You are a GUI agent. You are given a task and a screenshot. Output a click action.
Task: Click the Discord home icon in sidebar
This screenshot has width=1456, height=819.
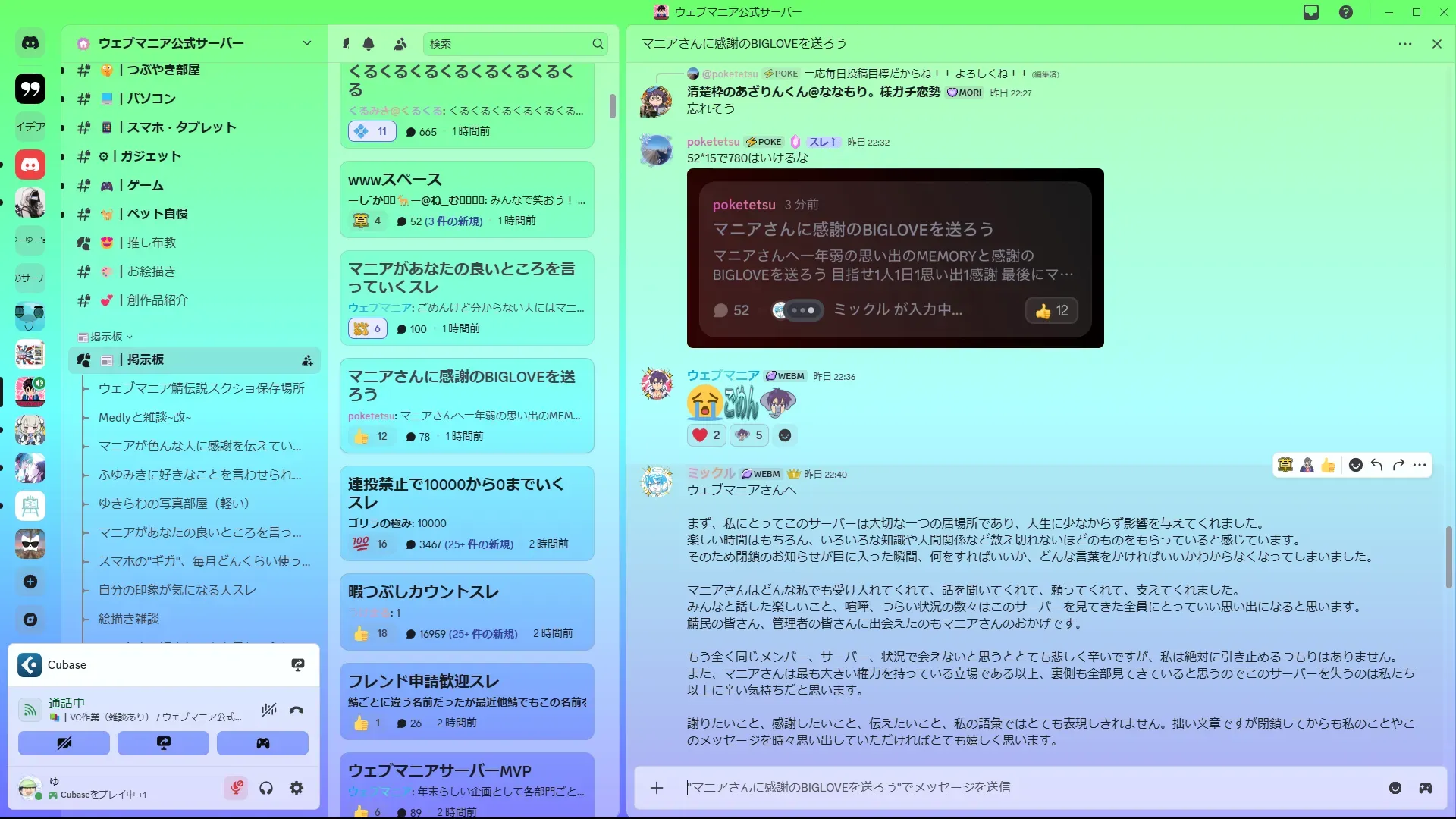(x=30, y=43)
